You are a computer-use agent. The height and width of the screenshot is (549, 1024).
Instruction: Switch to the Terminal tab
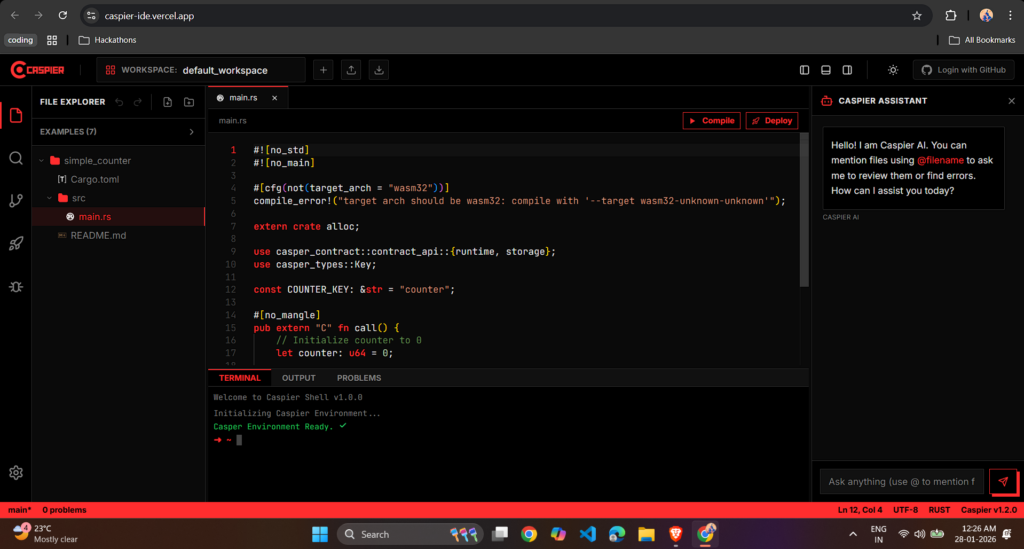coord(240,378)
